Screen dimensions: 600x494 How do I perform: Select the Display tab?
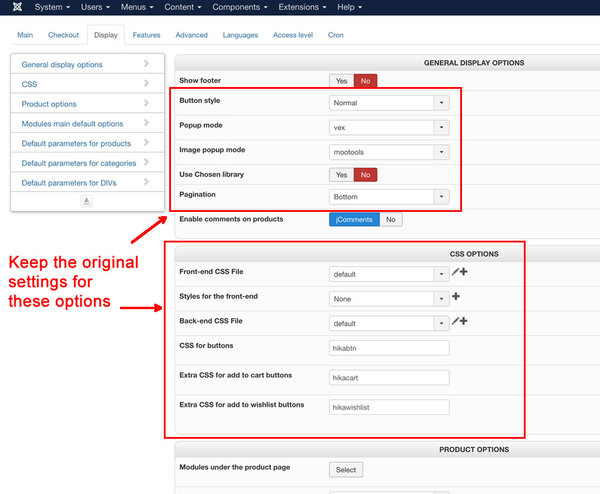[106, 35]
